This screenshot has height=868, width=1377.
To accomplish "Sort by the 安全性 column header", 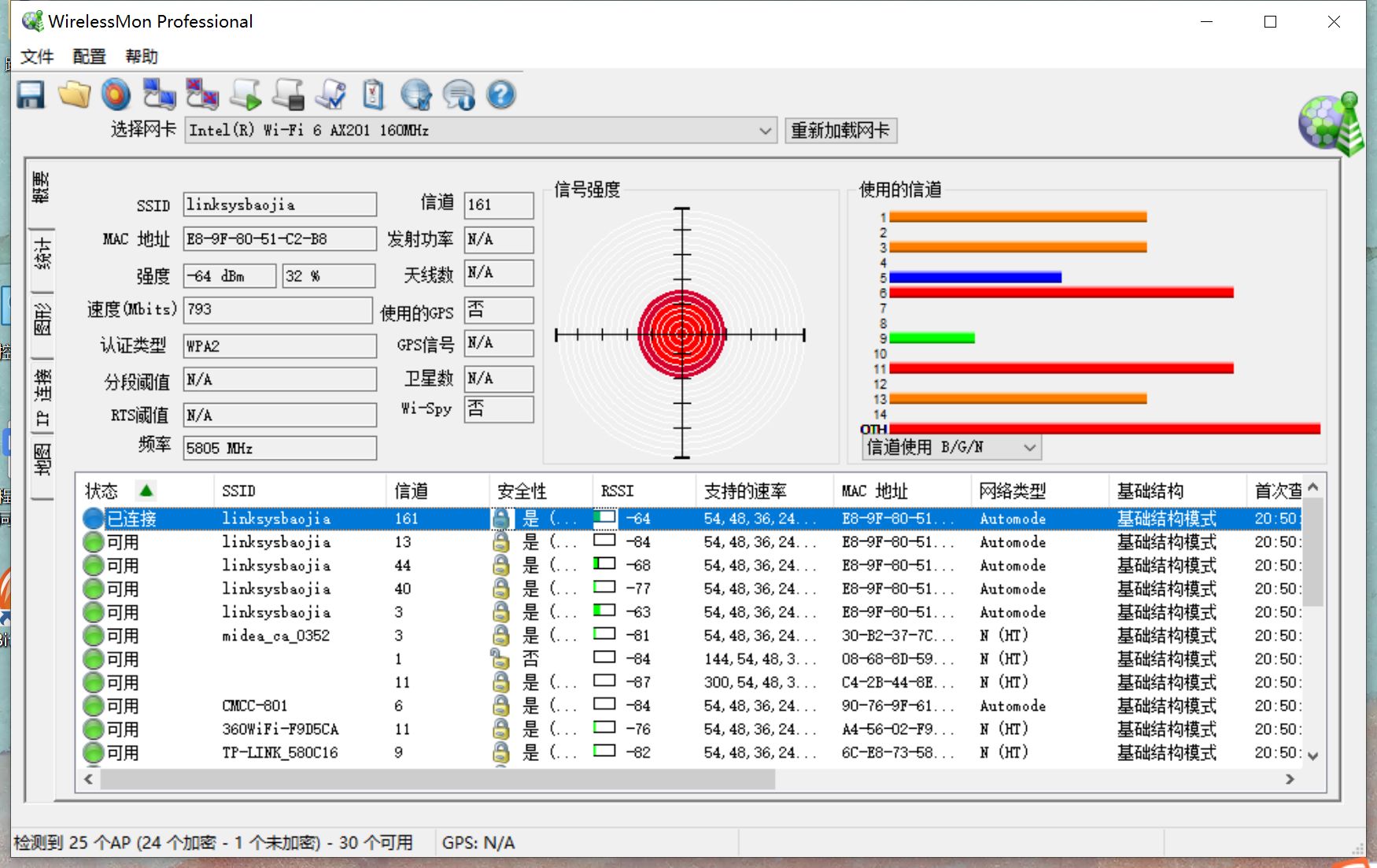I will 541,491.
